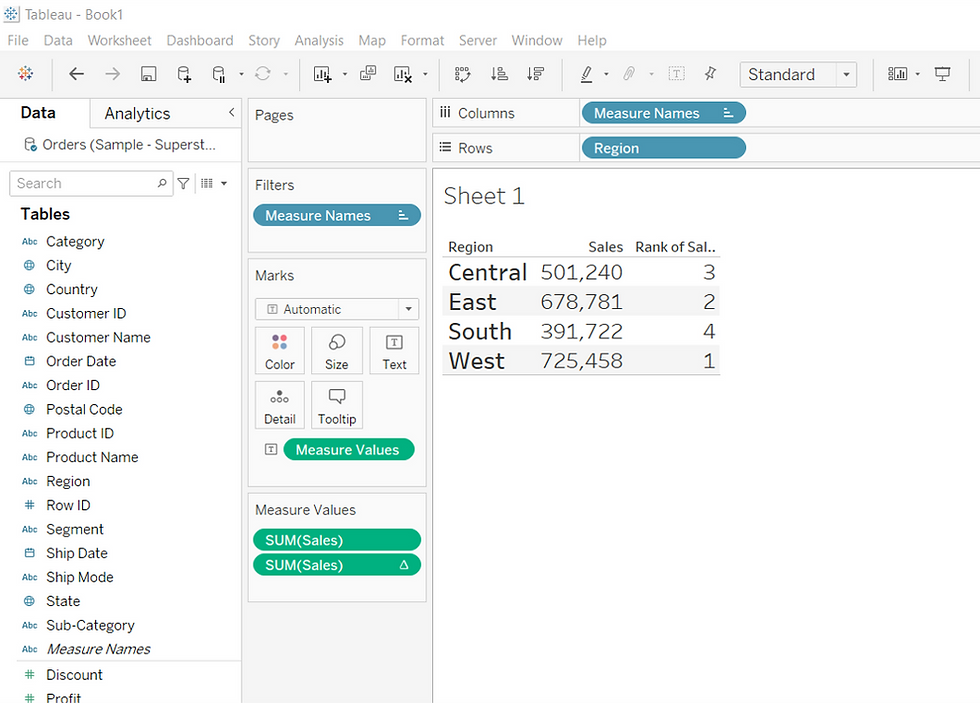
Task: Click the Undo back arrow
Action: click(76, 74)
